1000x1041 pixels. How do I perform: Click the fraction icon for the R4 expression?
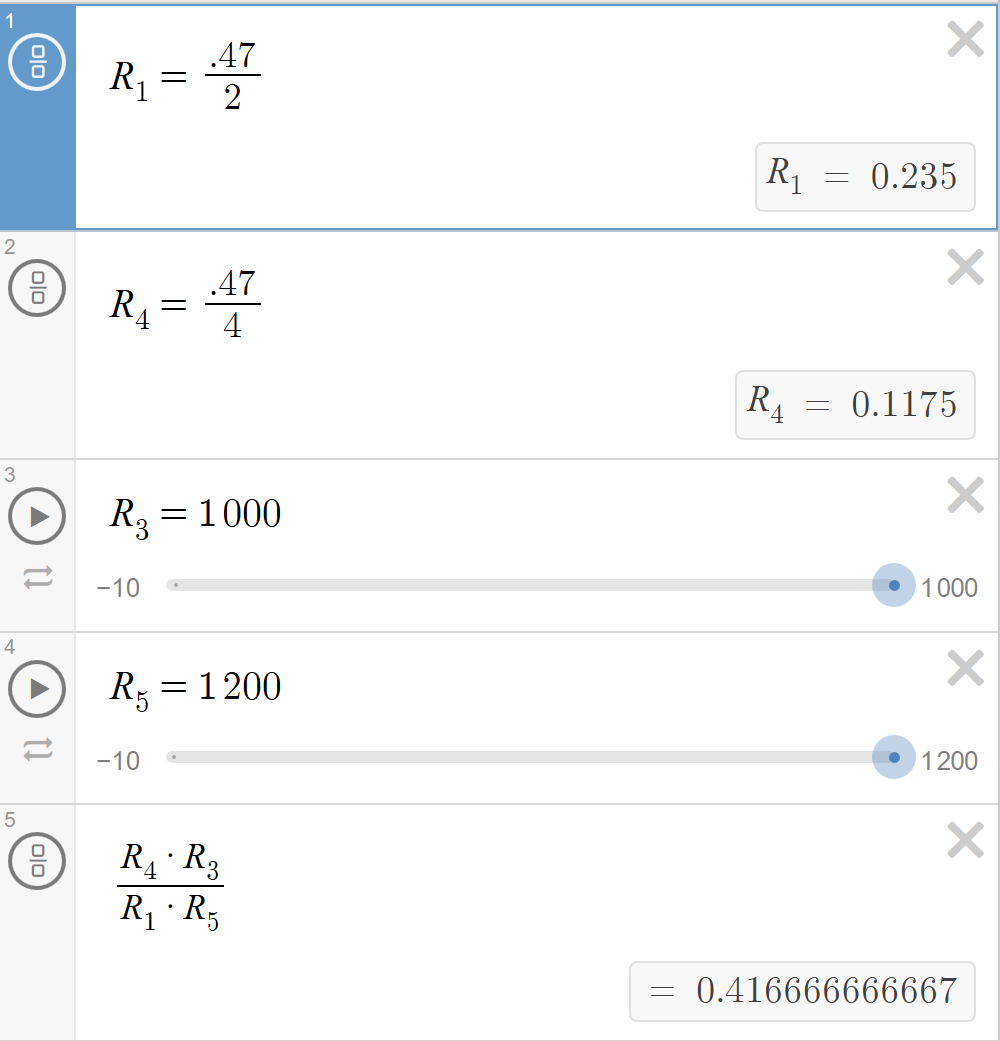(37, 288)
